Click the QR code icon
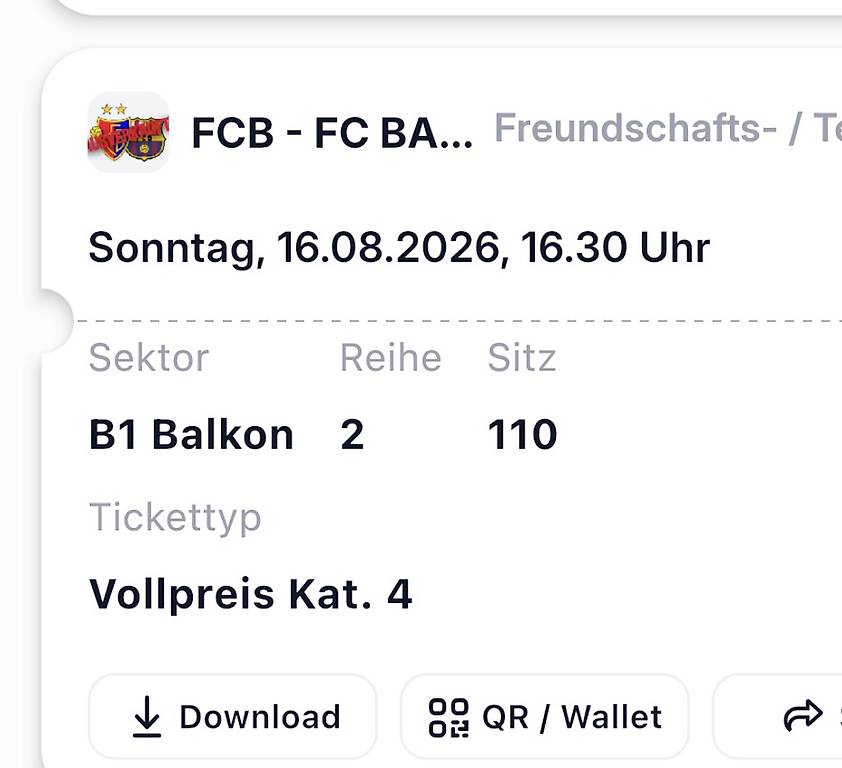842x768 pixels. coord(448,718)
